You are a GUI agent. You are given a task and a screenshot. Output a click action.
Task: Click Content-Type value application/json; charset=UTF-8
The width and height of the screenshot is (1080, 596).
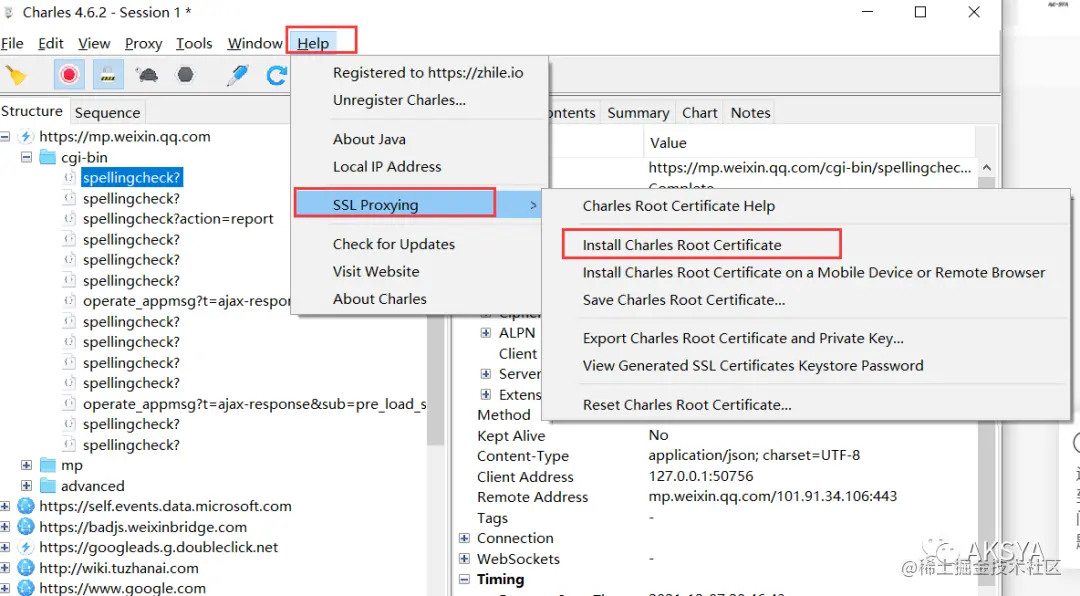[x=754, y=455]
